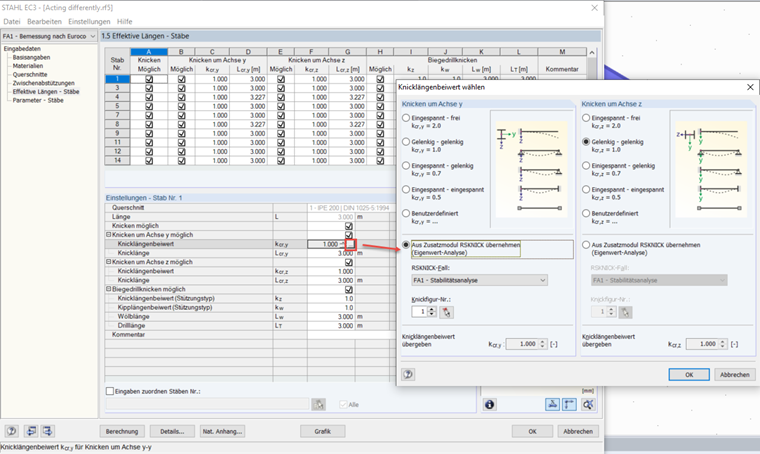Viewport: 760px width, 454px height.
Task: Select 'Eingespannt - frei' for axis y
Action: click(x=406, y=118)
